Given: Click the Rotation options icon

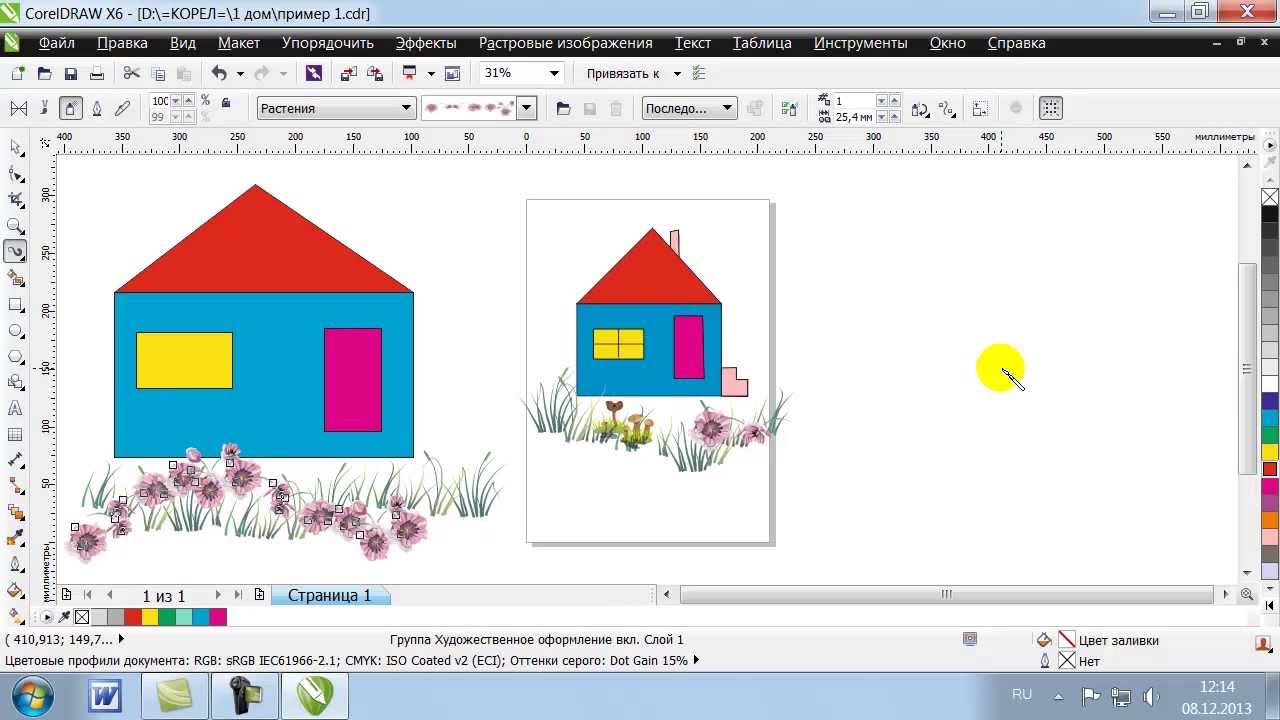Looking at the screenshot, I should pyautogui.click(x=920, y=108).
